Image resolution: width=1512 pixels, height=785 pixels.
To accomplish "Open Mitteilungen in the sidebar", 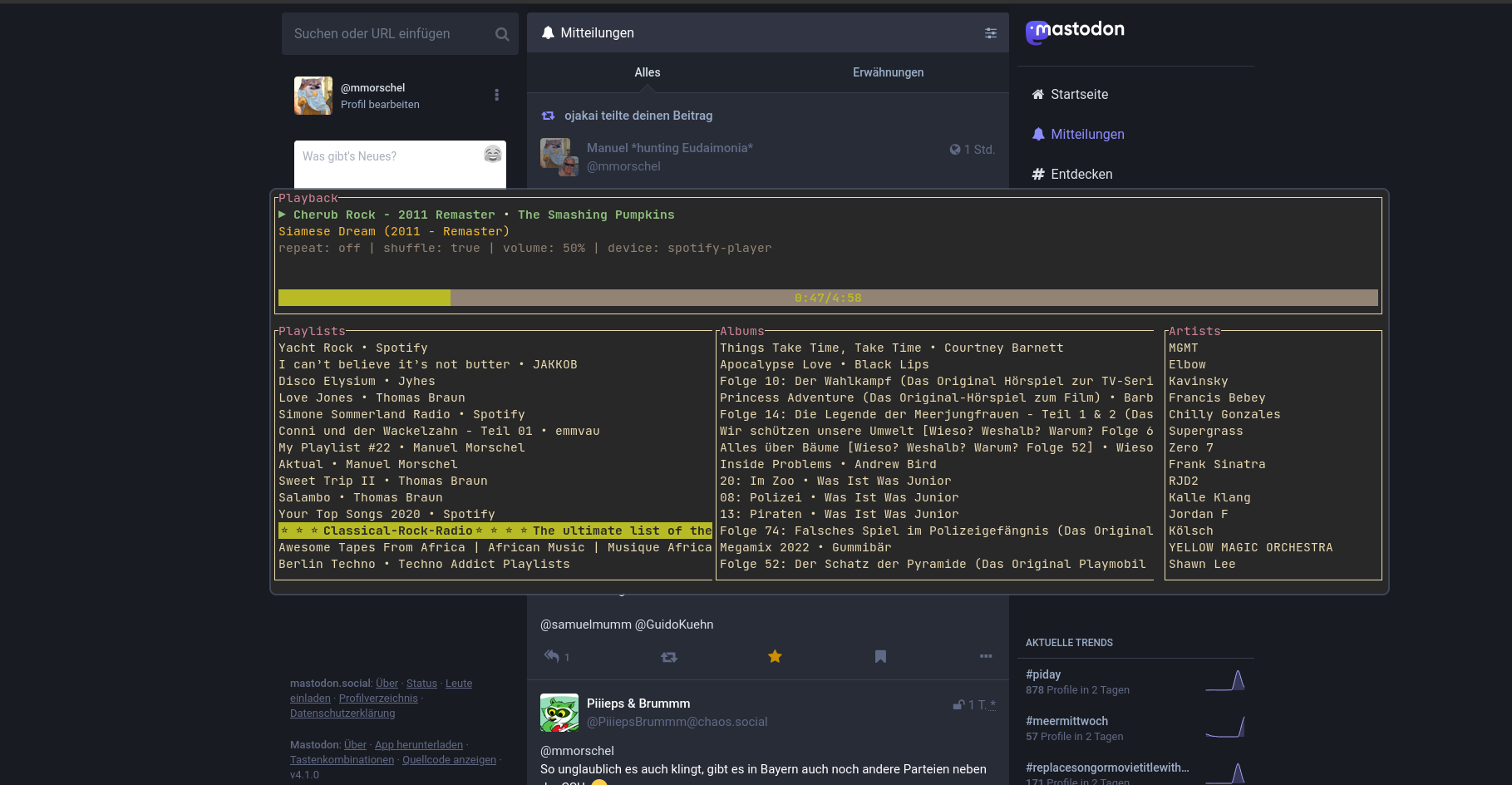I will point(1078,134).
